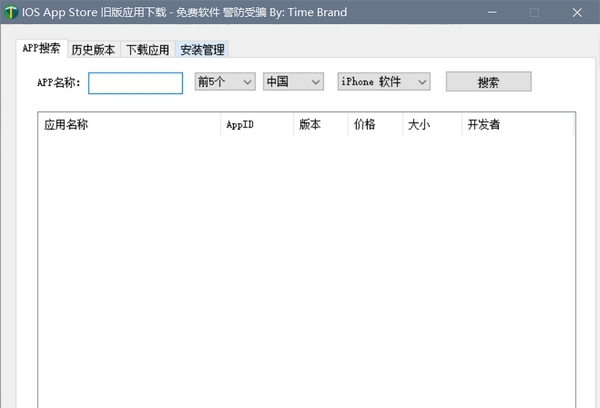Focus the APP名称 input field
This screenshot has width=600, height=408.
tap(135, 83)
